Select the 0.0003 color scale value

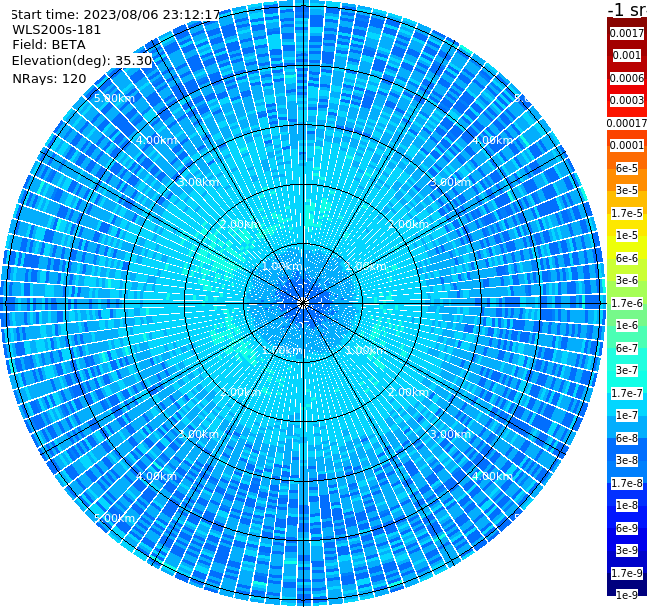click(x=627, y=100)
